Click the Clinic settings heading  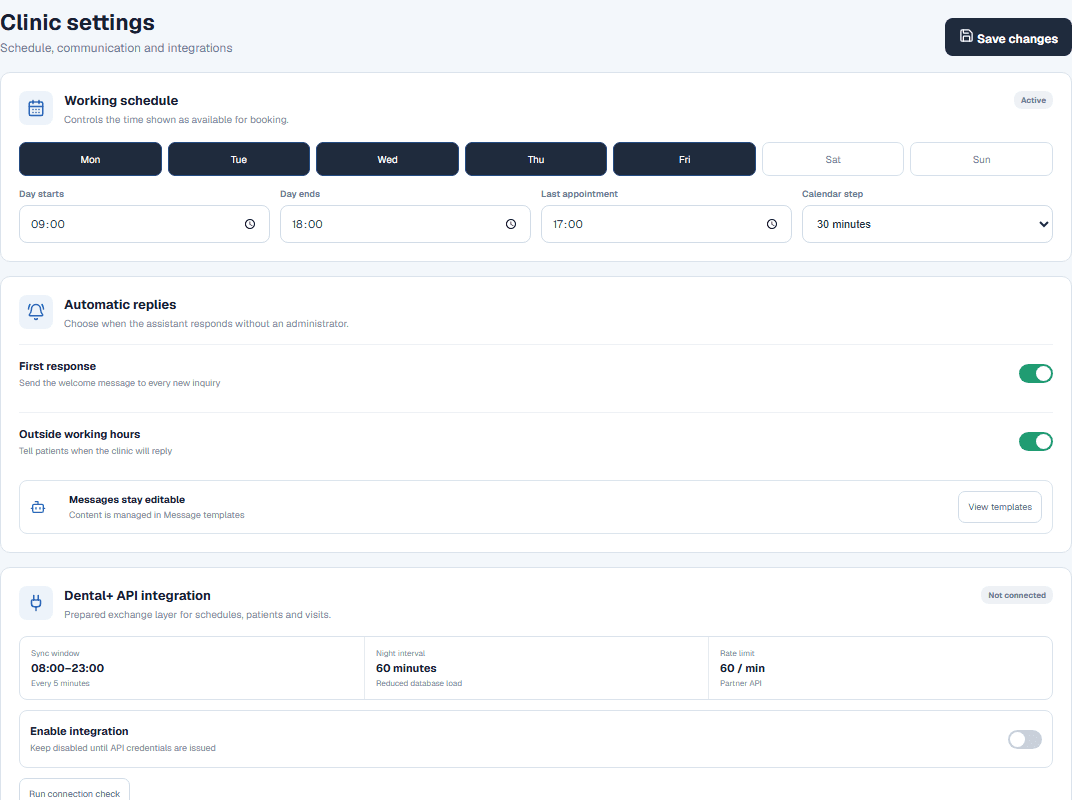tap(77, 23)
